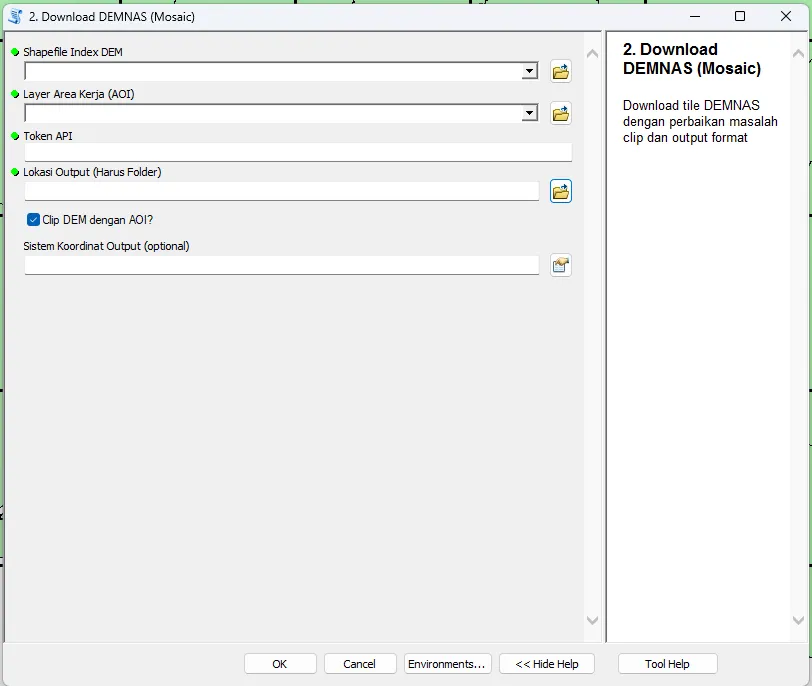Open the spatial reference picker for Sistem Koordinat Output

point(560,264)
